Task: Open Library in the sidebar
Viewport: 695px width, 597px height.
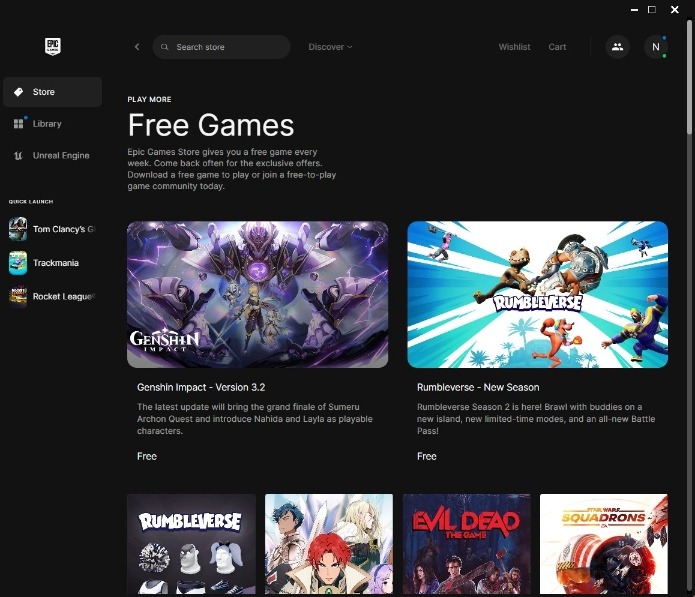Action: pos(52,124)
